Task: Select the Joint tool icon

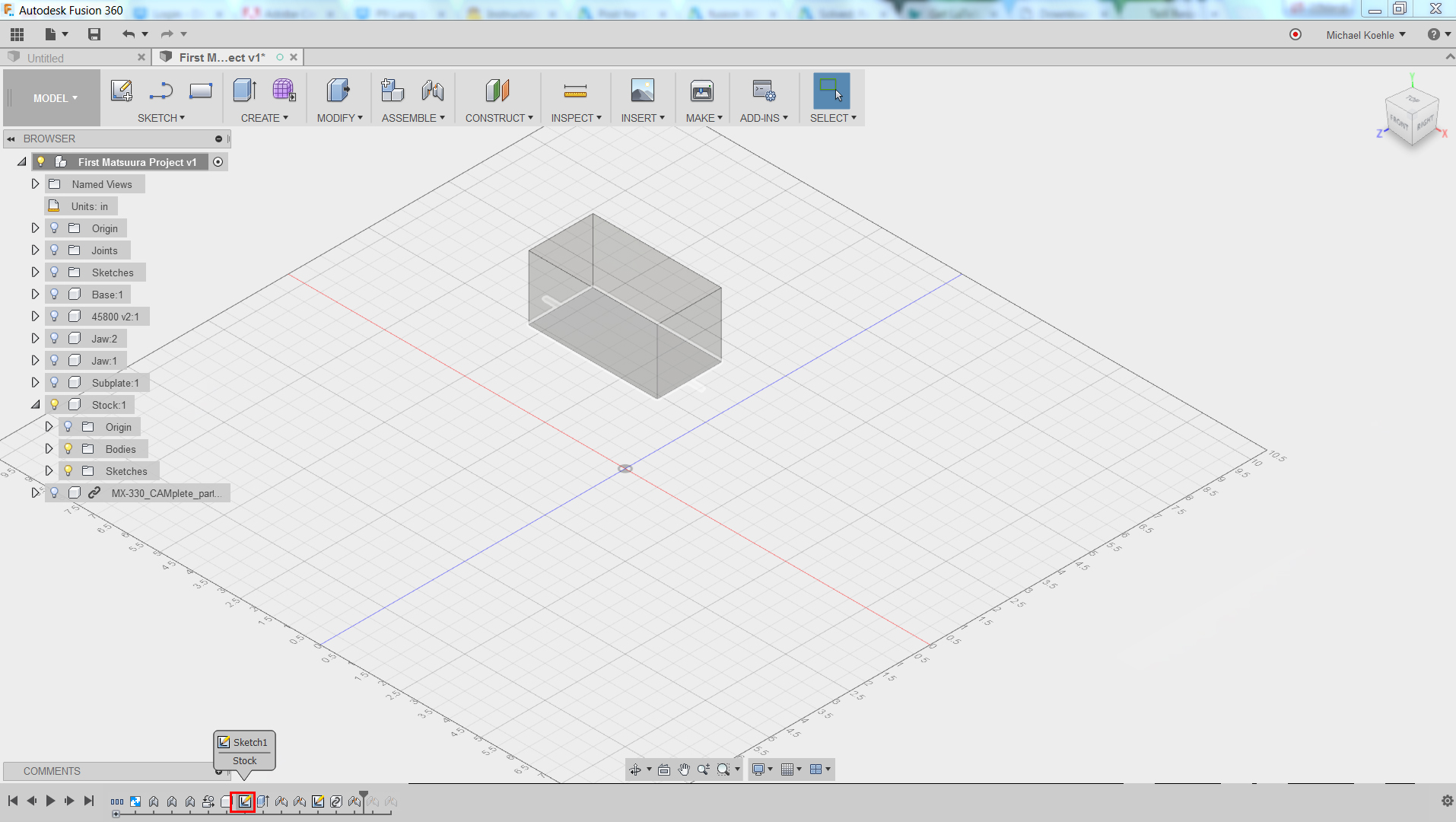Action: tap(433, 91)
